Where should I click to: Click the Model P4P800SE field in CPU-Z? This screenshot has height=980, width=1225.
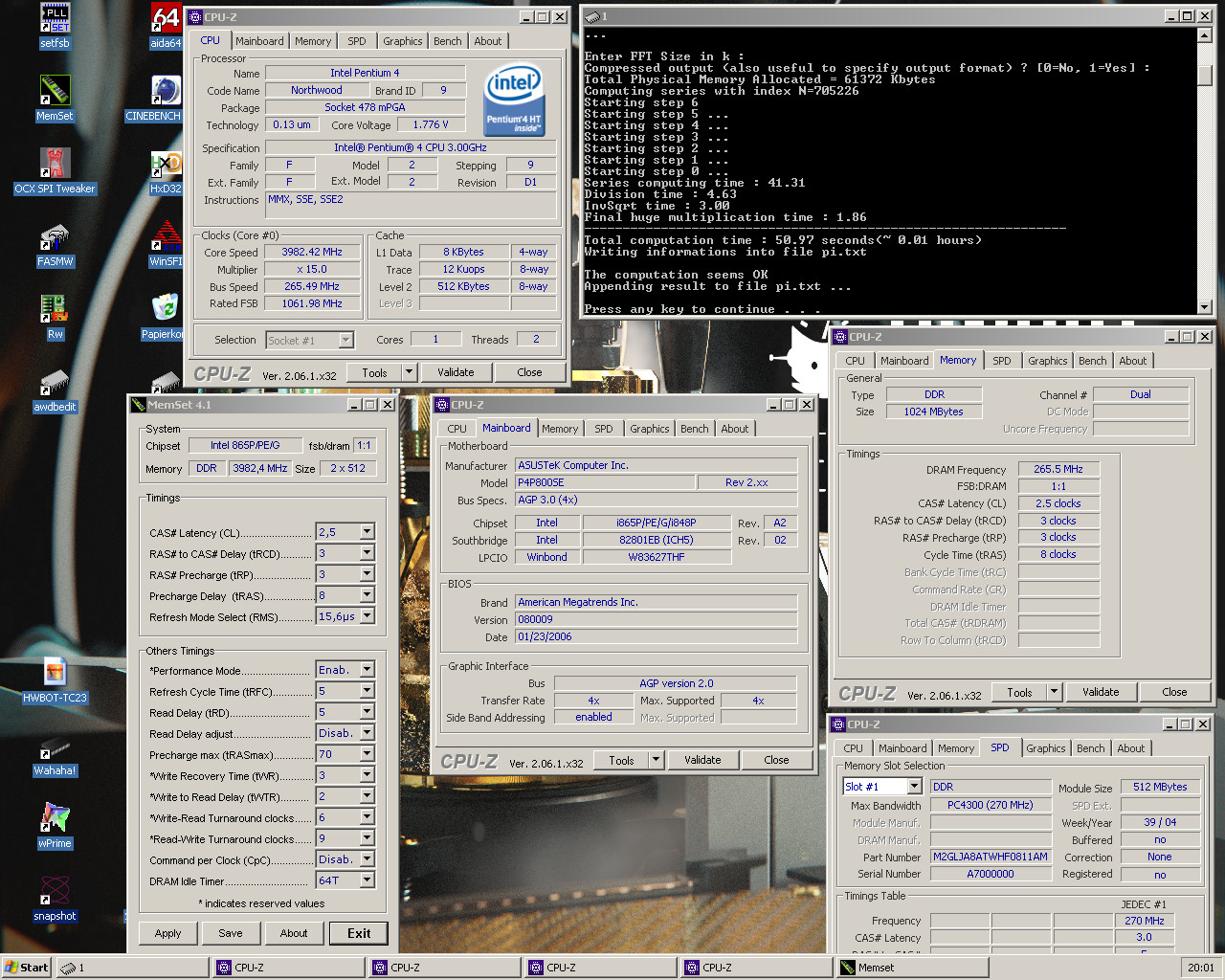(605, 482)
